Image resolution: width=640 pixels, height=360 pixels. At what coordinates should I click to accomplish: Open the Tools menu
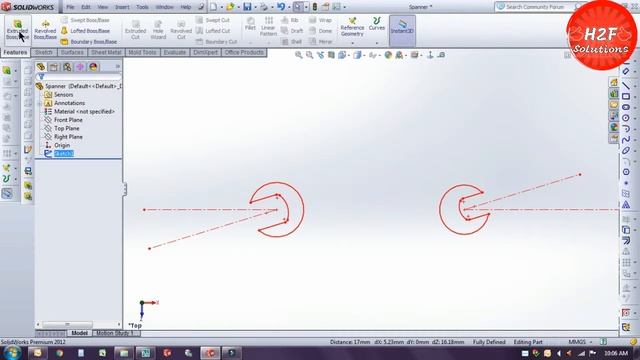[x=142, y=7]
